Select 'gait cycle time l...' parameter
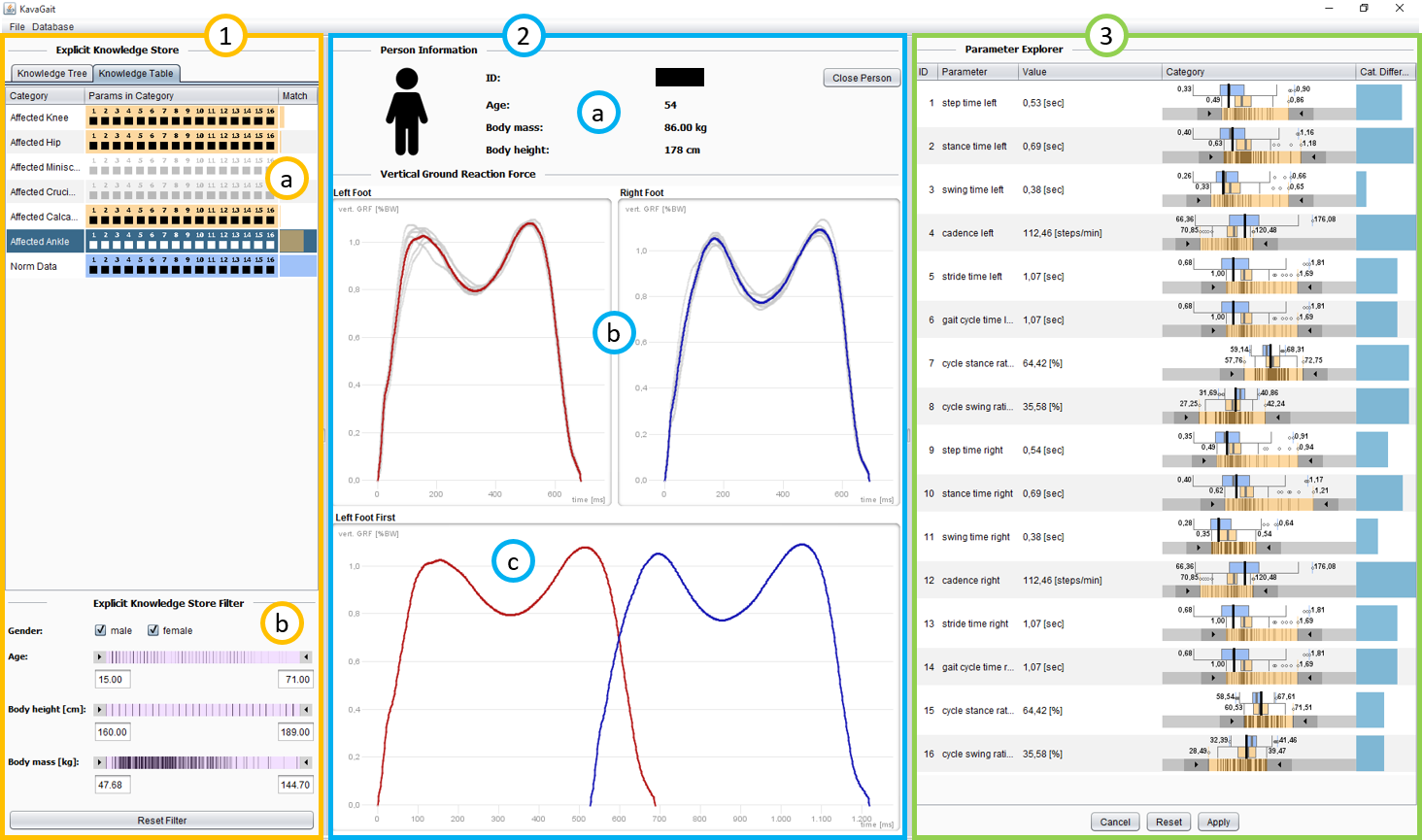The image size is (1422, 840). [1166, 319]
